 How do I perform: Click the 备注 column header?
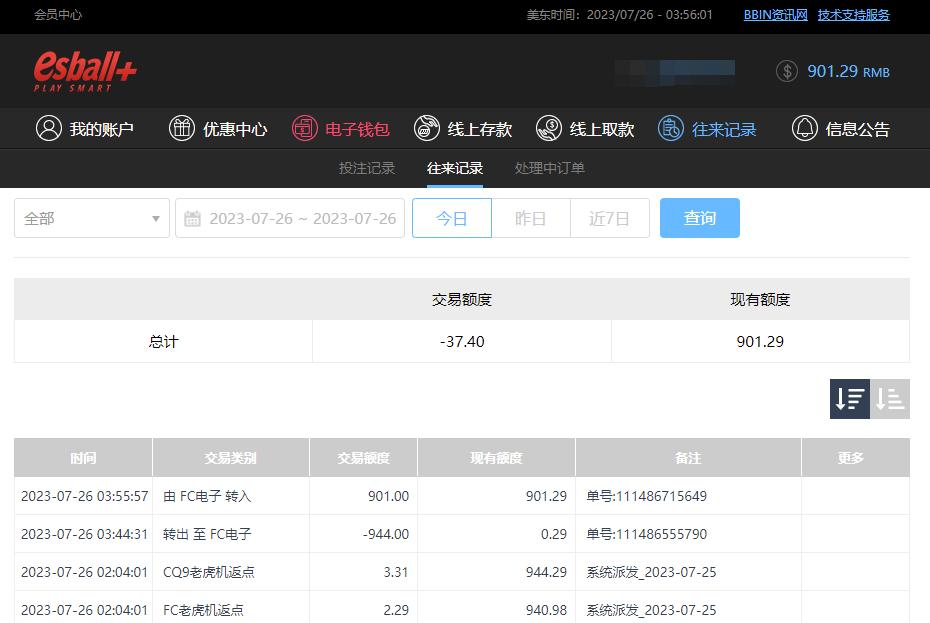tap(688, 457)
